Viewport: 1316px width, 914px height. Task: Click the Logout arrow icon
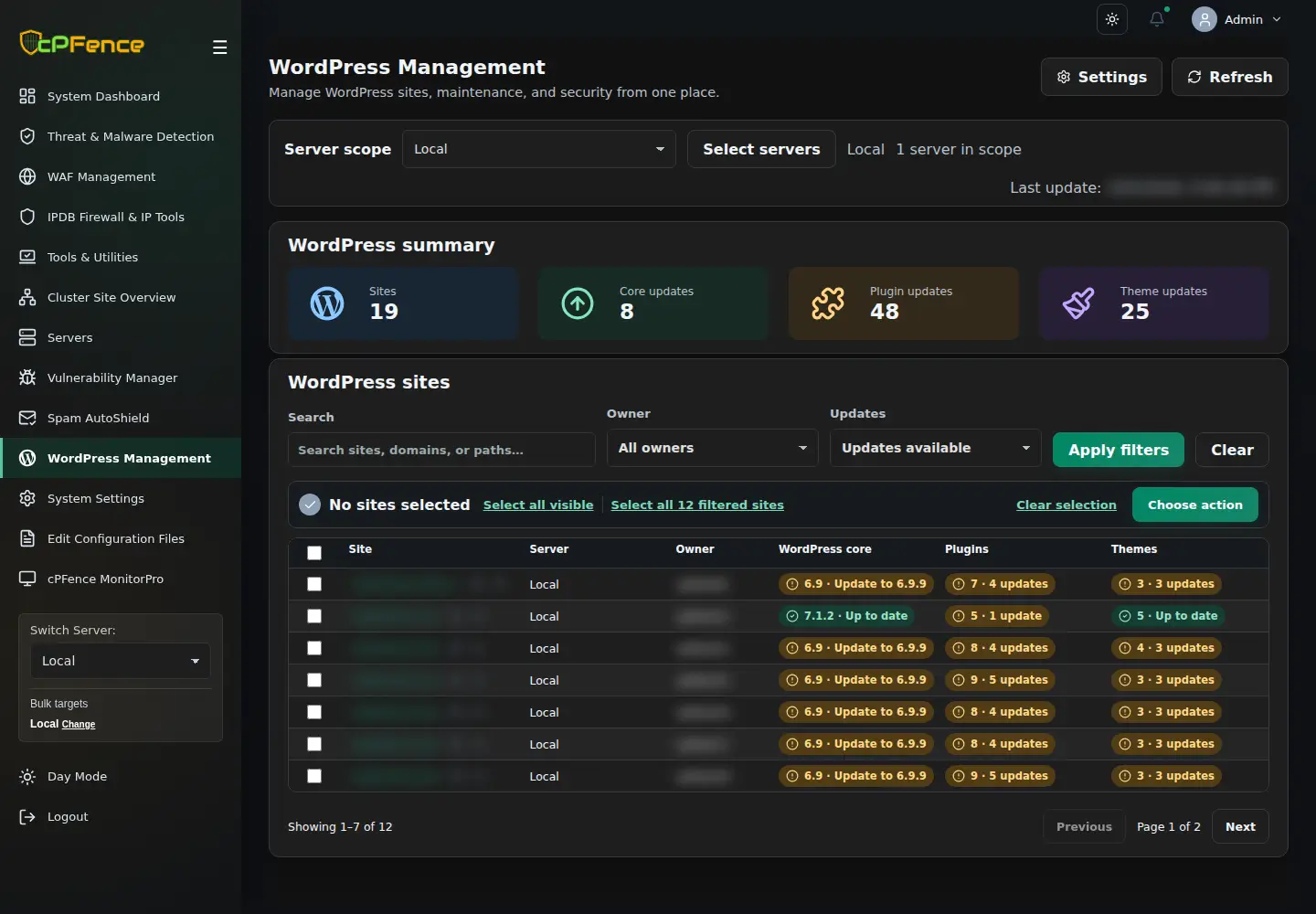point(27,816)
